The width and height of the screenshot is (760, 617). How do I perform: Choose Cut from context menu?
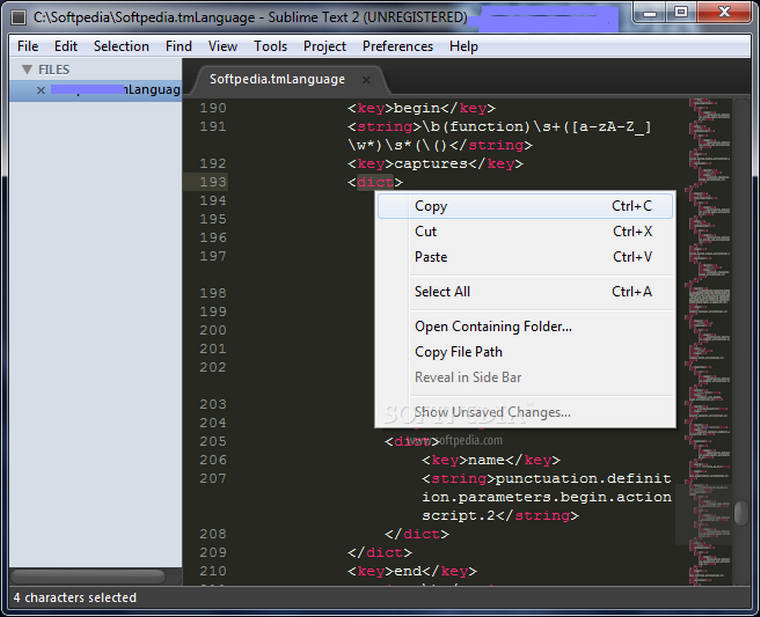[x=525, y=231]
